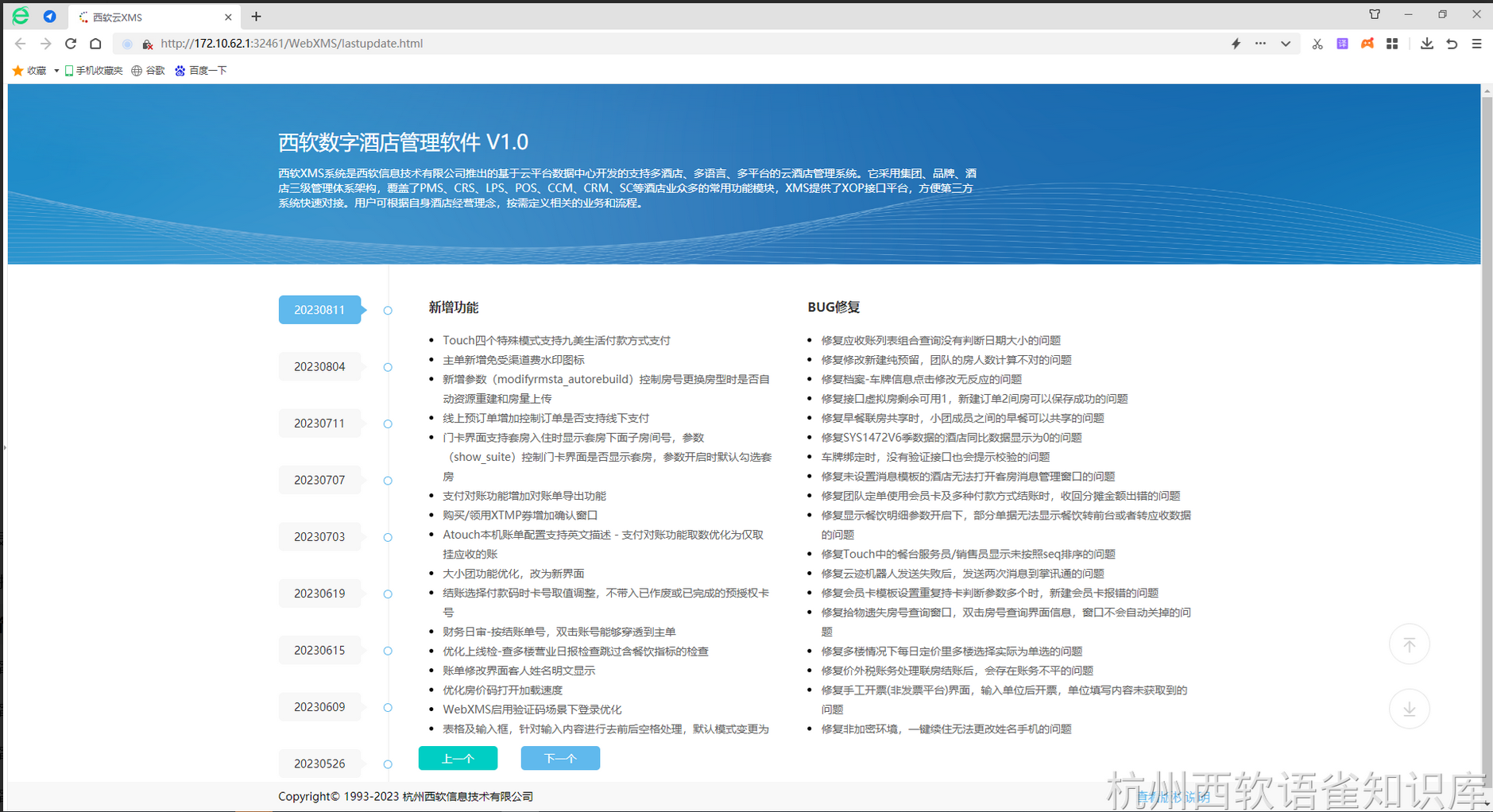The height and width of the screenshot is (812, 1493).
Task: Open the 百度一下 bookmark
Action: [x=201, y=71]
